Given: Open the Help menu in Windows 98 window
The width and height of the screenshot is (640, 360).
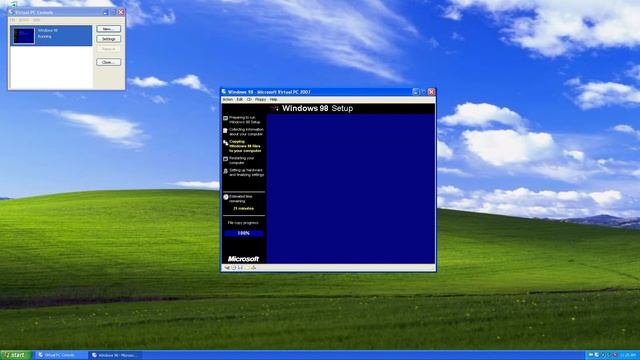Looking at the screenshot, I should pyautogui.click(x=273, y=100).
